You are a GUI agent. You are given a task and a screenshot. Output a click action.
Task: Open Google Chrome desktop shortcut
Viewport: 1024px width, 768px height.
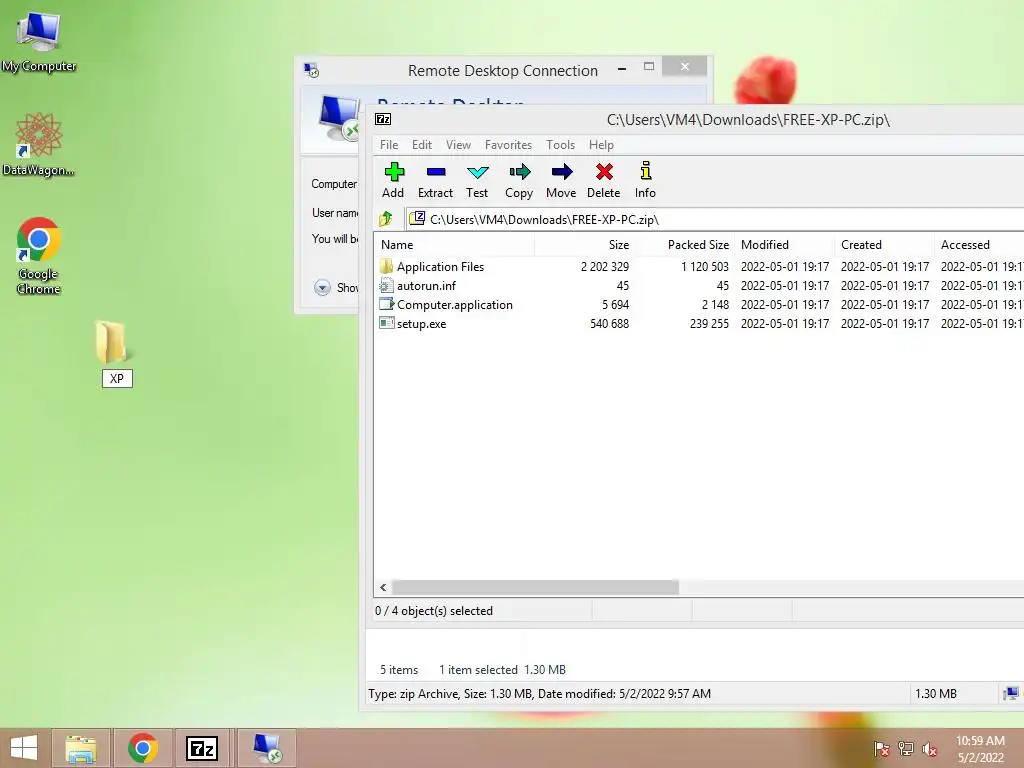point(39,256)
